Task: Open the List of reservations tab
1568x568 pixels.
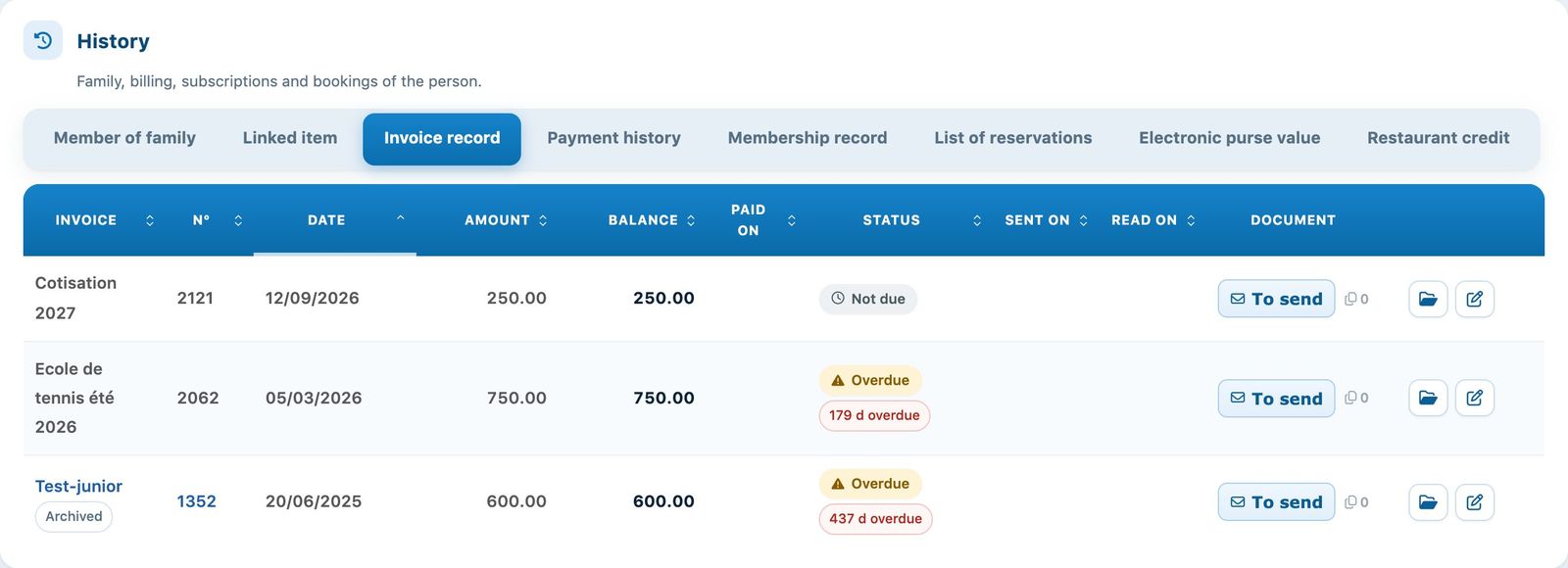Action: (x=1013, y=138)
